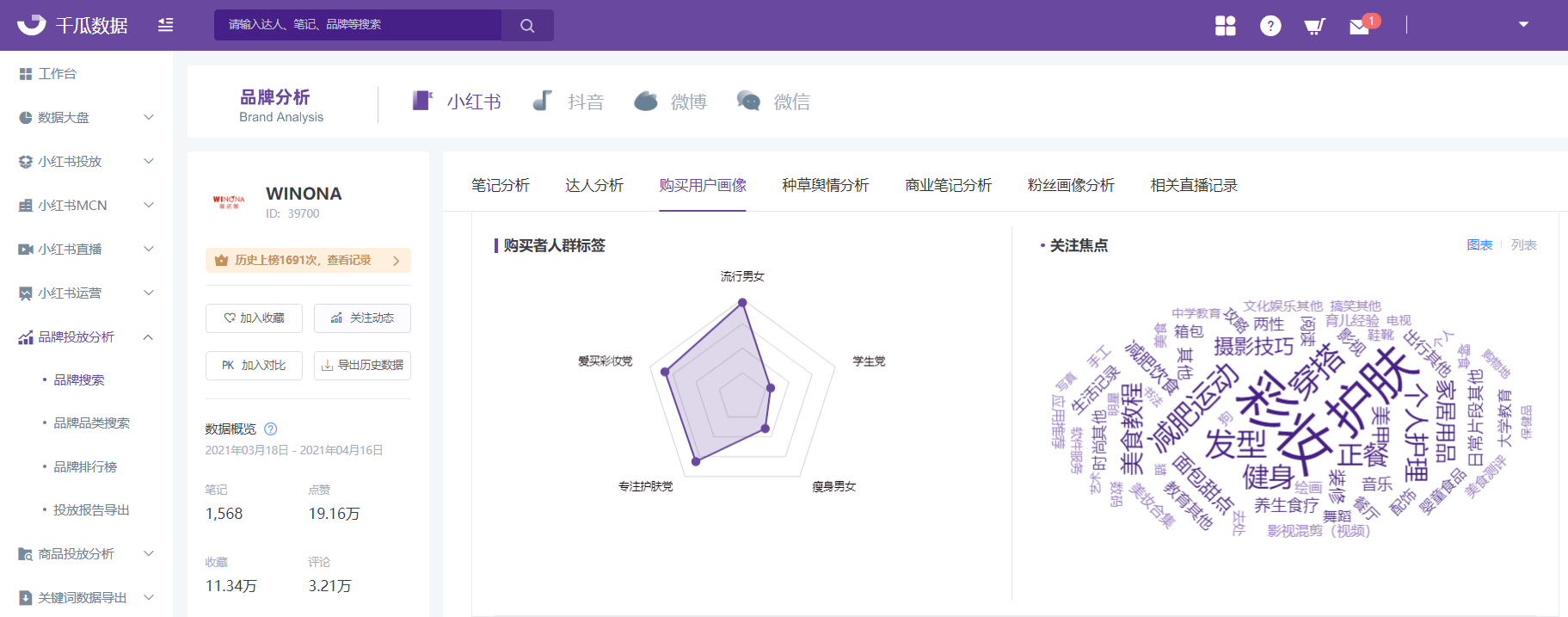The height and width of the screenshot is (617, 1568).
Task: Open the shopping cart icon
Action: click(x=1314, y=27)
